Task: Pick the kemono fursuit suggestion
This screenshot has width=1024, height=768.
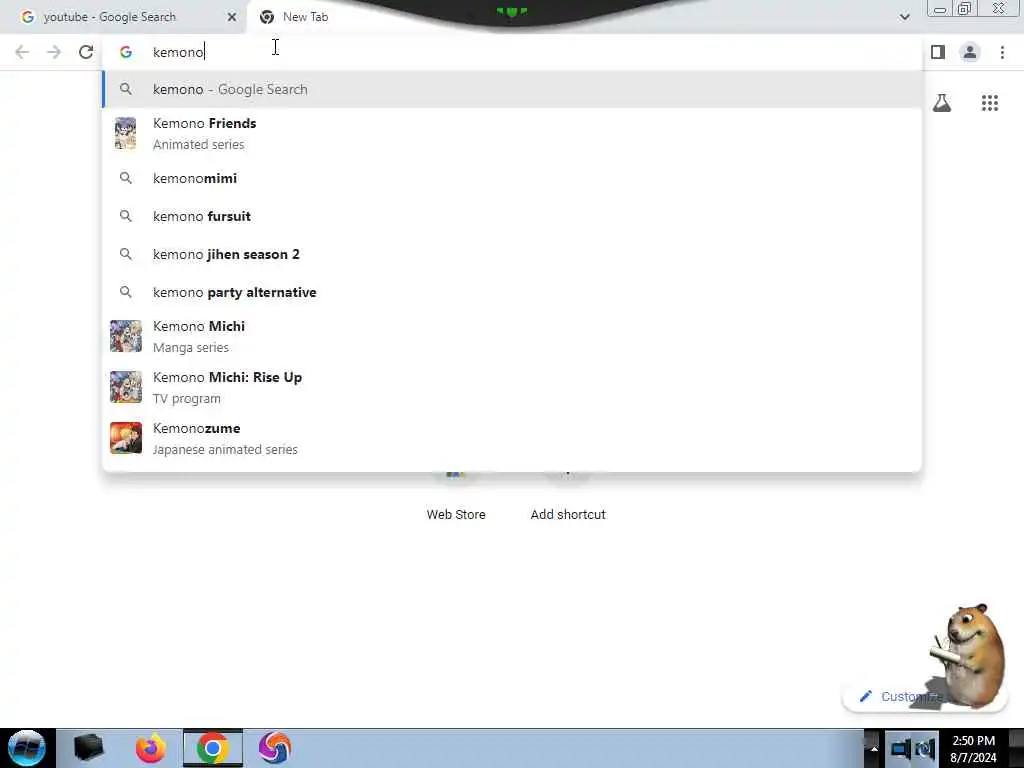Action: pos(512,216)
